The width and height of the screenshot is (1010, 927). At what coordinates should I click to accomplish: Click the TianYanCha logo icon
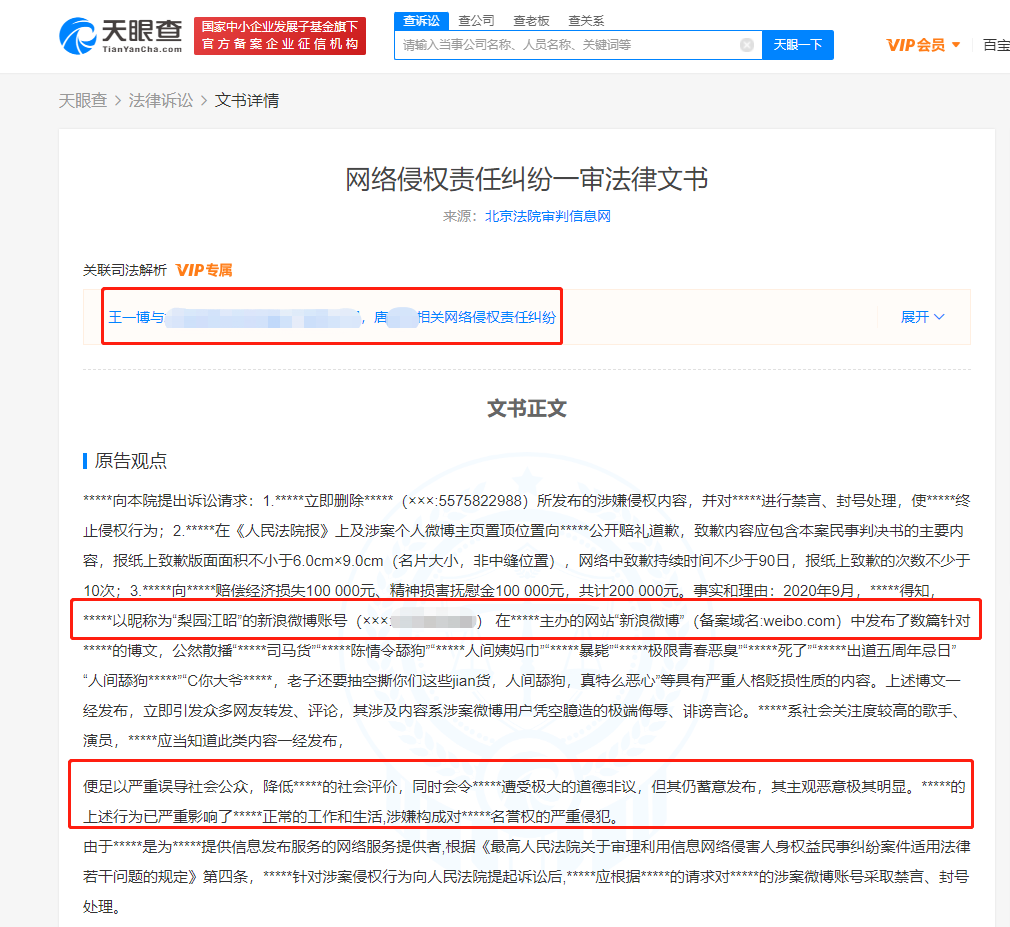coord(77,36)
